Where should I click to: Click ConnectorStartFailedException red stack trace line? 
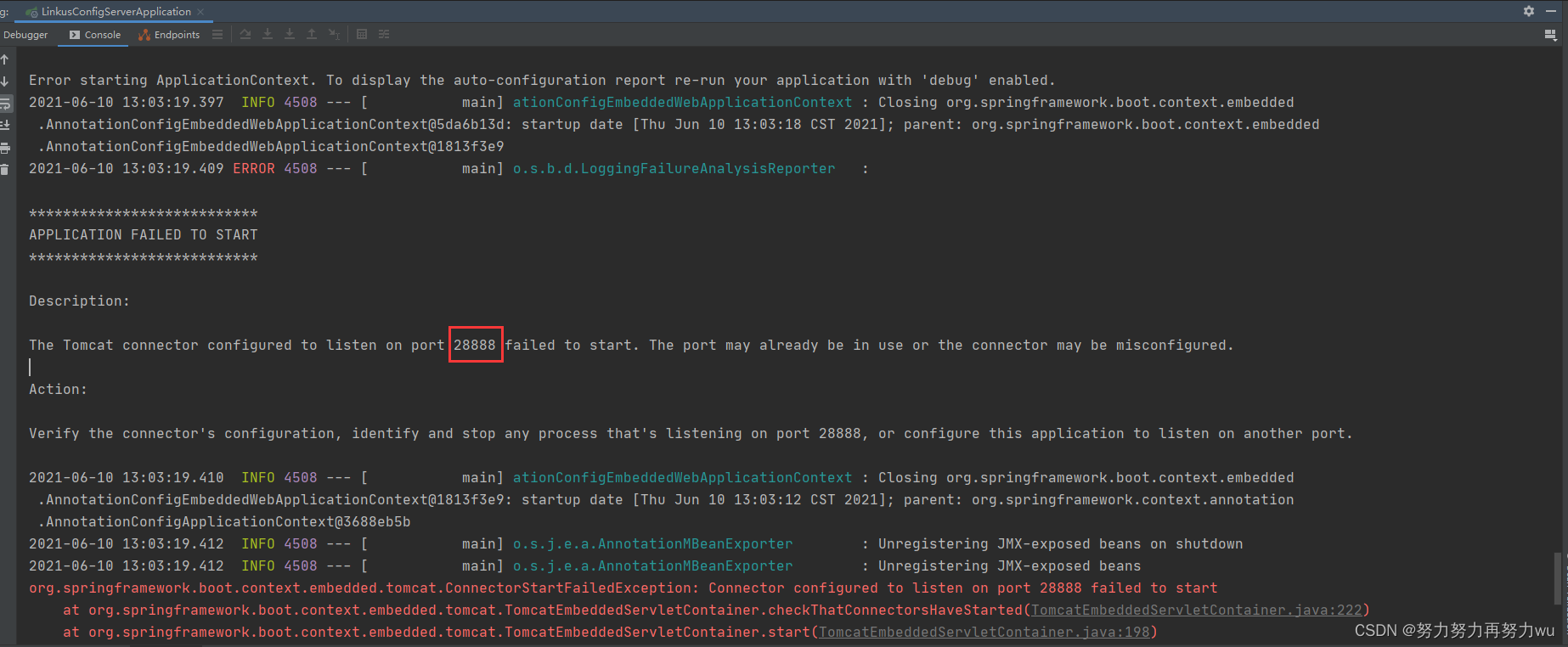(623, 588)
